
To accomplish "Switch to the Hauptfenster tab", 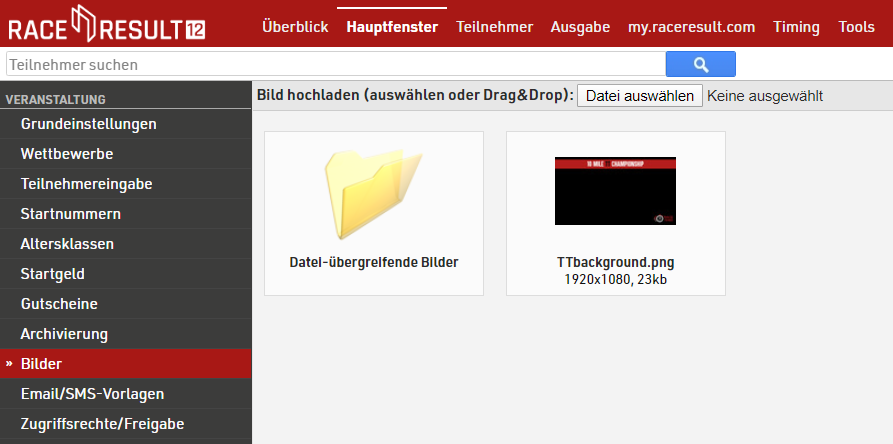I will tap(392, 27).
